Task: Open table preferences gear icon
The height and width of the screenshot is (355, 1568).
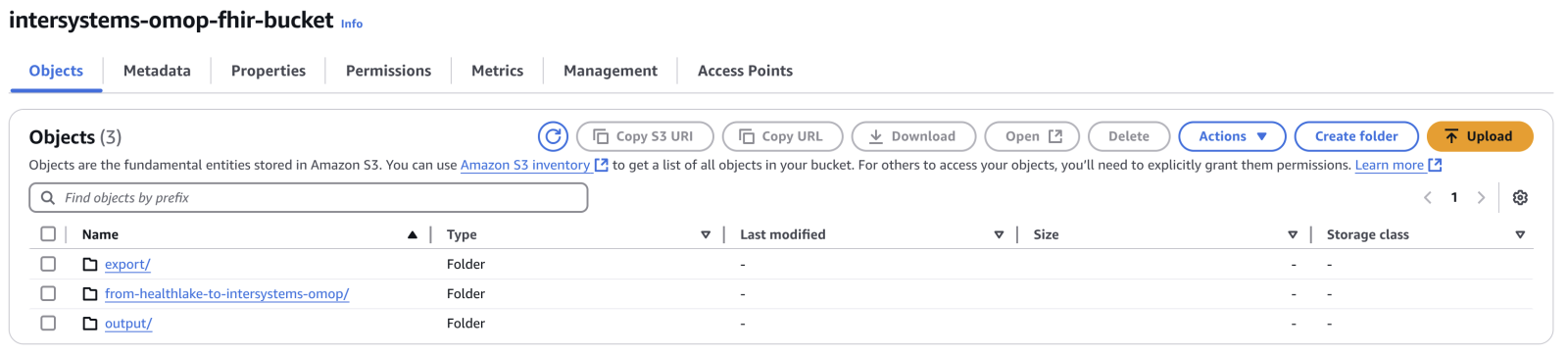Action: 1520,197
